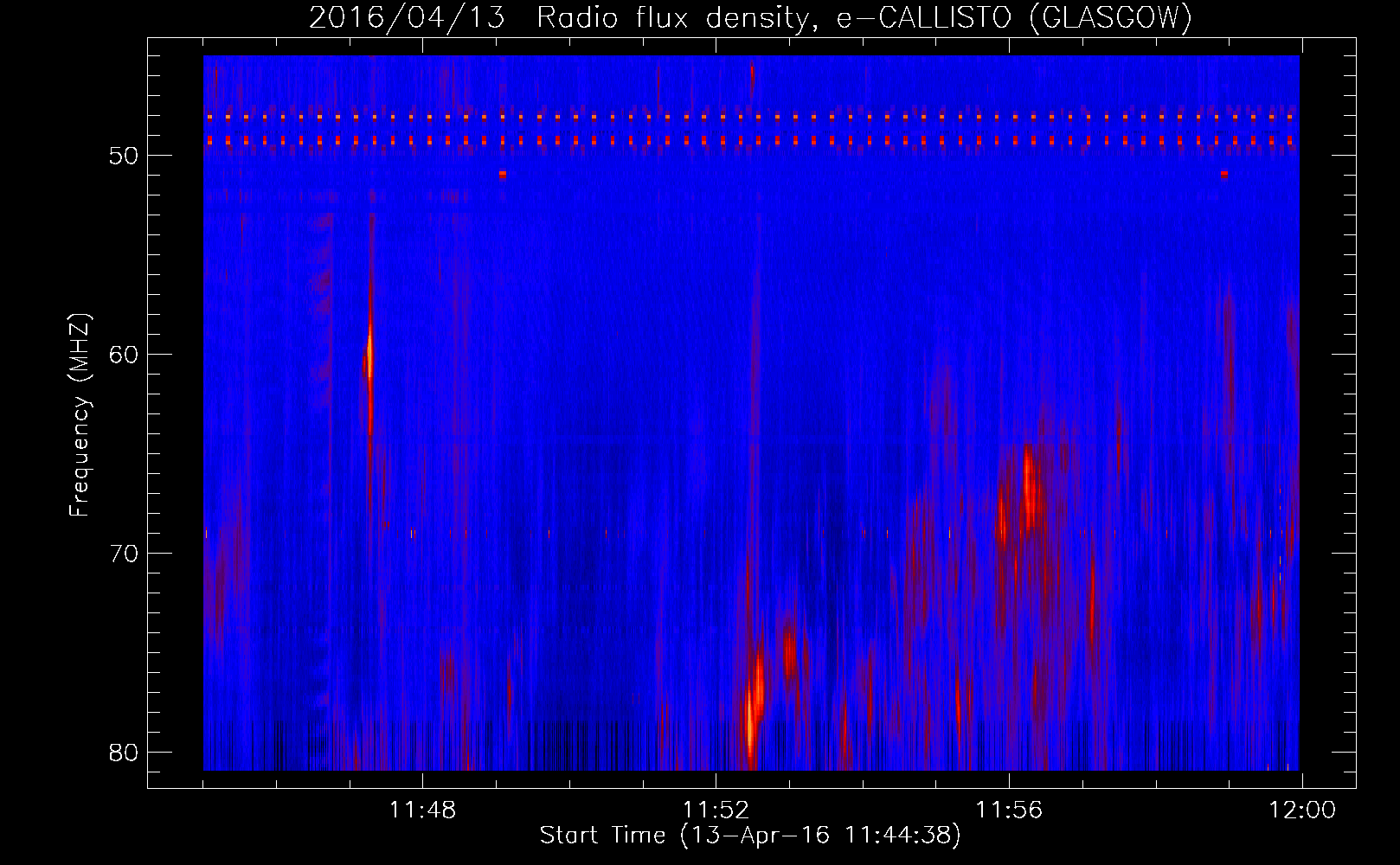Click the 80 MHz frequency tick label
This screenshot has width=1400, height=865.
[124, 753]
